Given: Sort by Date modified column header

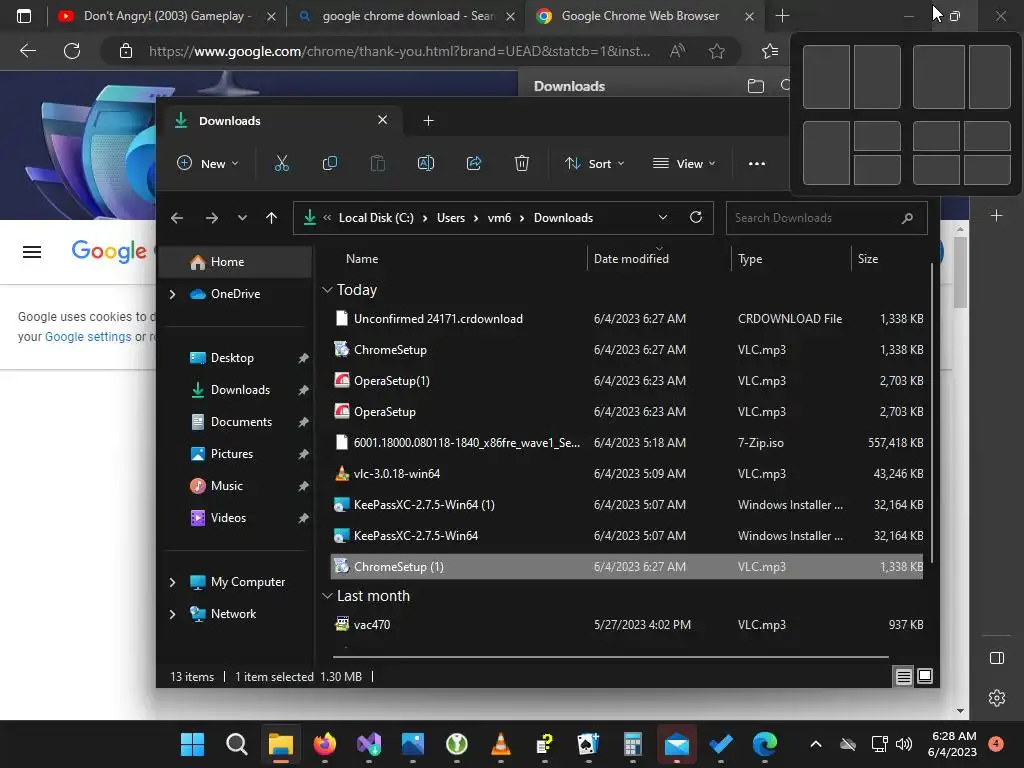Looking at the screenshot, I should pos(658,259).
